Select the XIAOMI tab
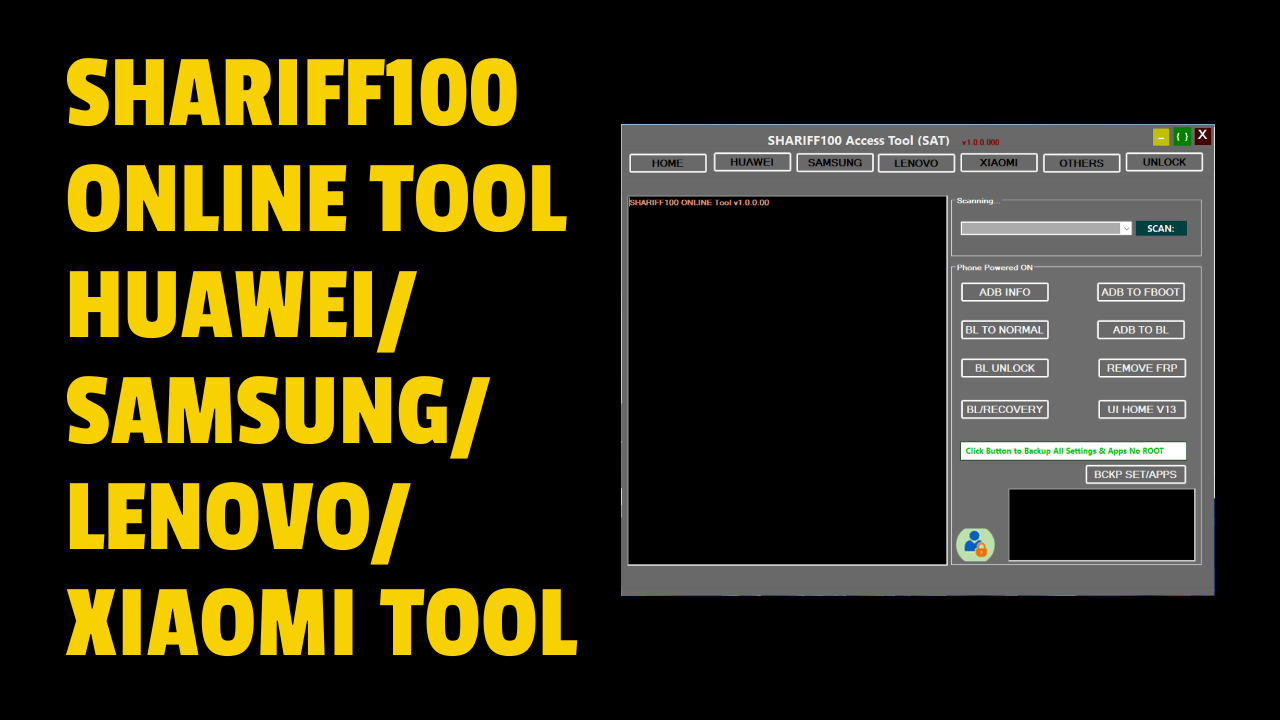 999,163
